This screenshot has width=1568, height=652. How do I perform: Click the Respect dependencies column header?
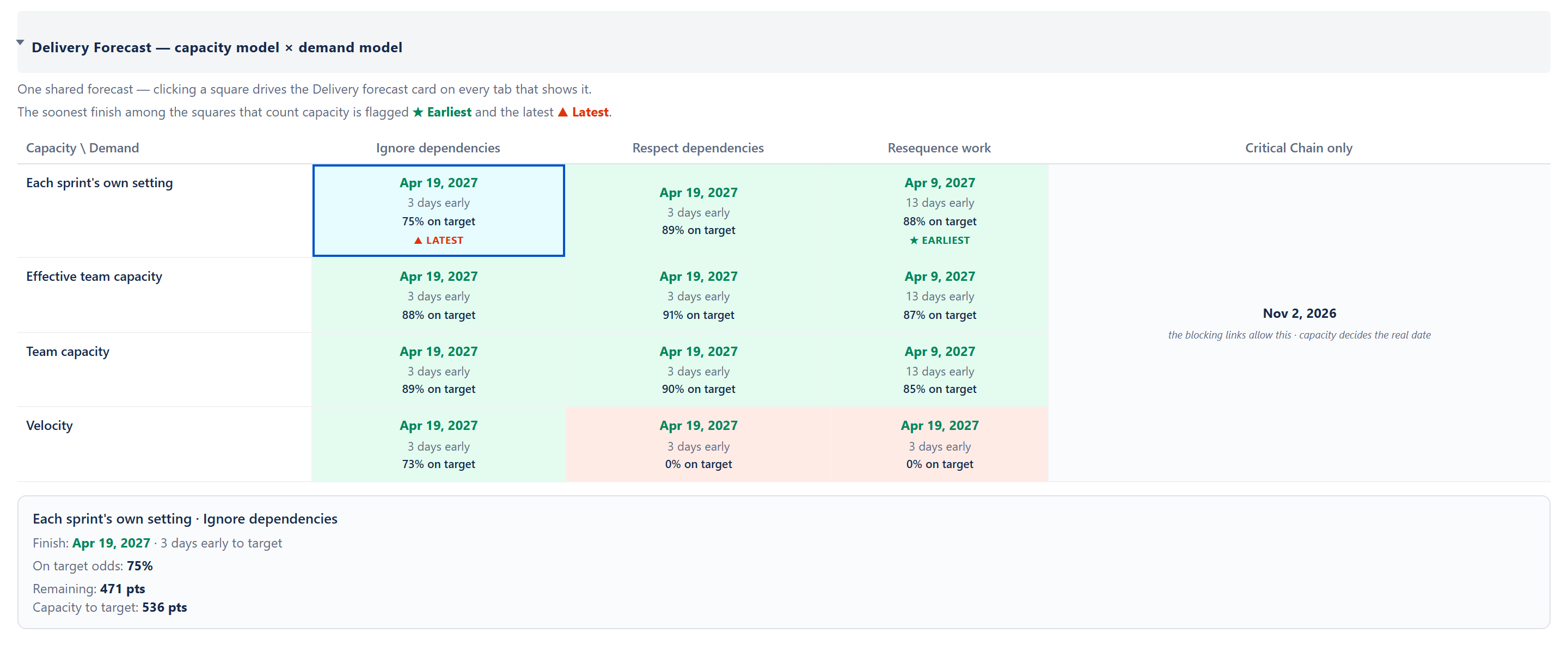point(697,148)
